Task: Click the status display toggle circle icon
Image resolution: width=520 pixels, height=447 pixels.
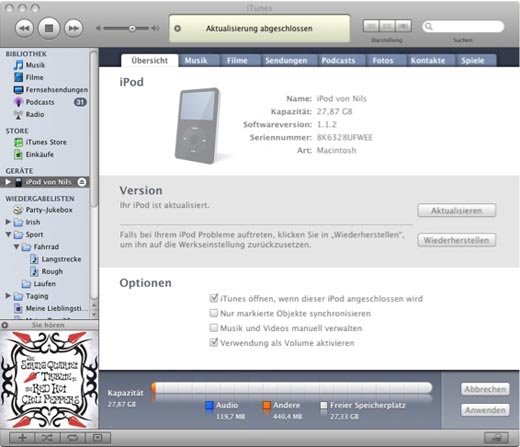Action: pyautogui.click(x=178, y=29)
